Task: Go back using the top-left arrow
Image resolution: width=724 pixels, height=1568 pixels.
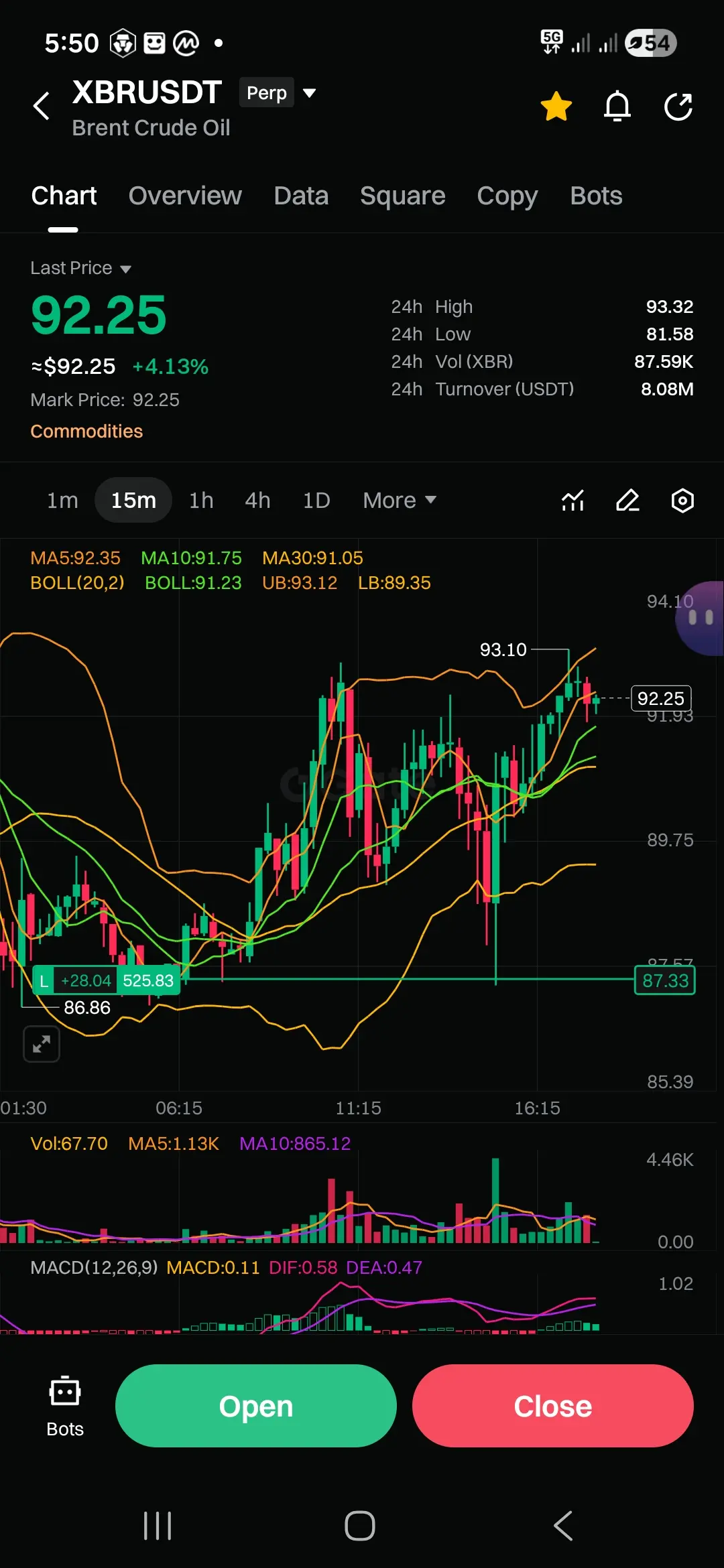Action: coord(42,106)
